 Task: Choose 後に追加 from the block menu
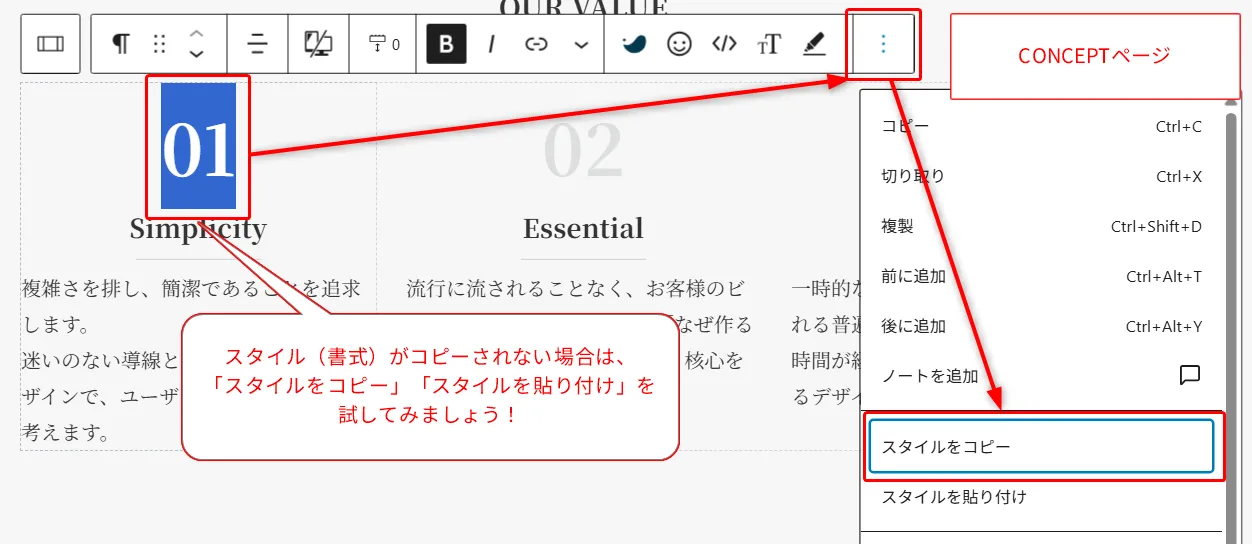(1041, 326)
